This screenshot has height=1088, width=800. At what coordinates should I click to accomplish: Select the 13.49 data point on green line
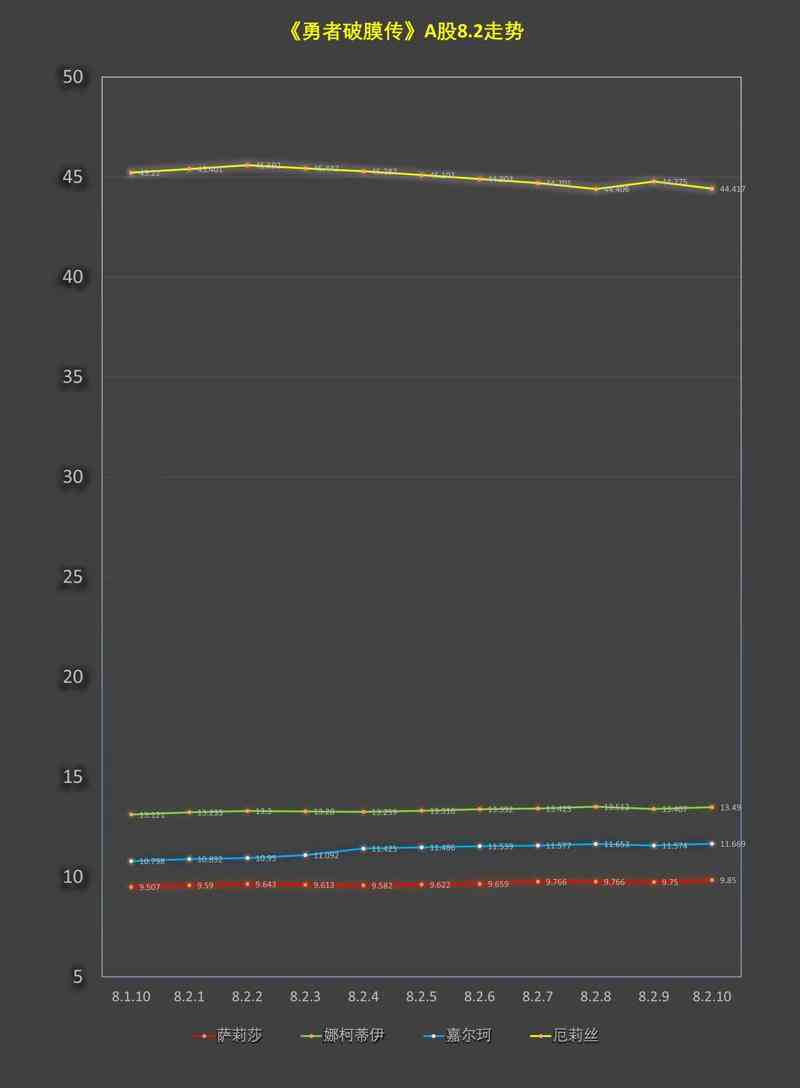coord(711,807)
